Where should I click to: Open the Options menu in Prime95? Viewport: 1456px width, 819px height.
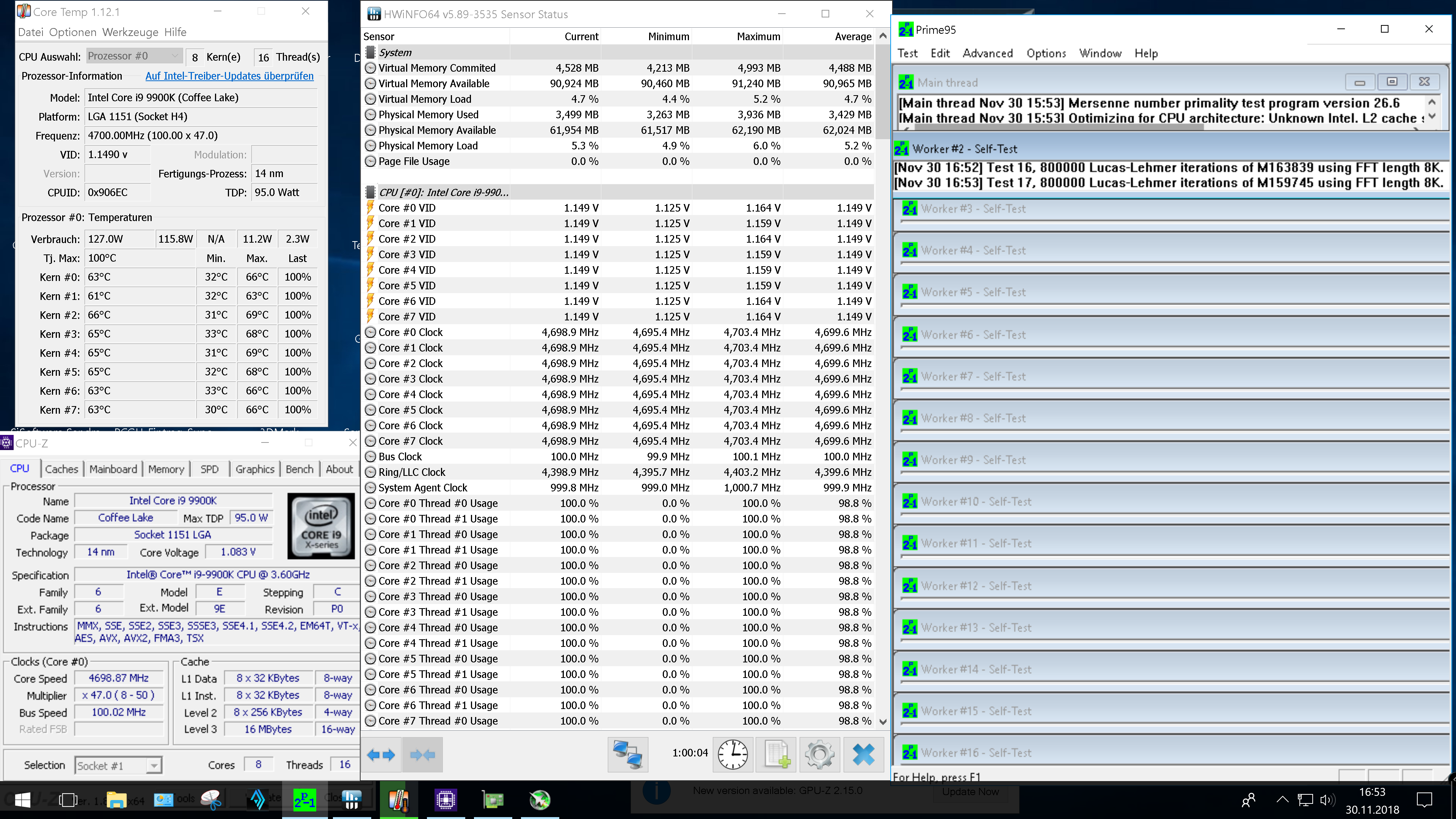pyautogui.click(x=1046, y=53)
